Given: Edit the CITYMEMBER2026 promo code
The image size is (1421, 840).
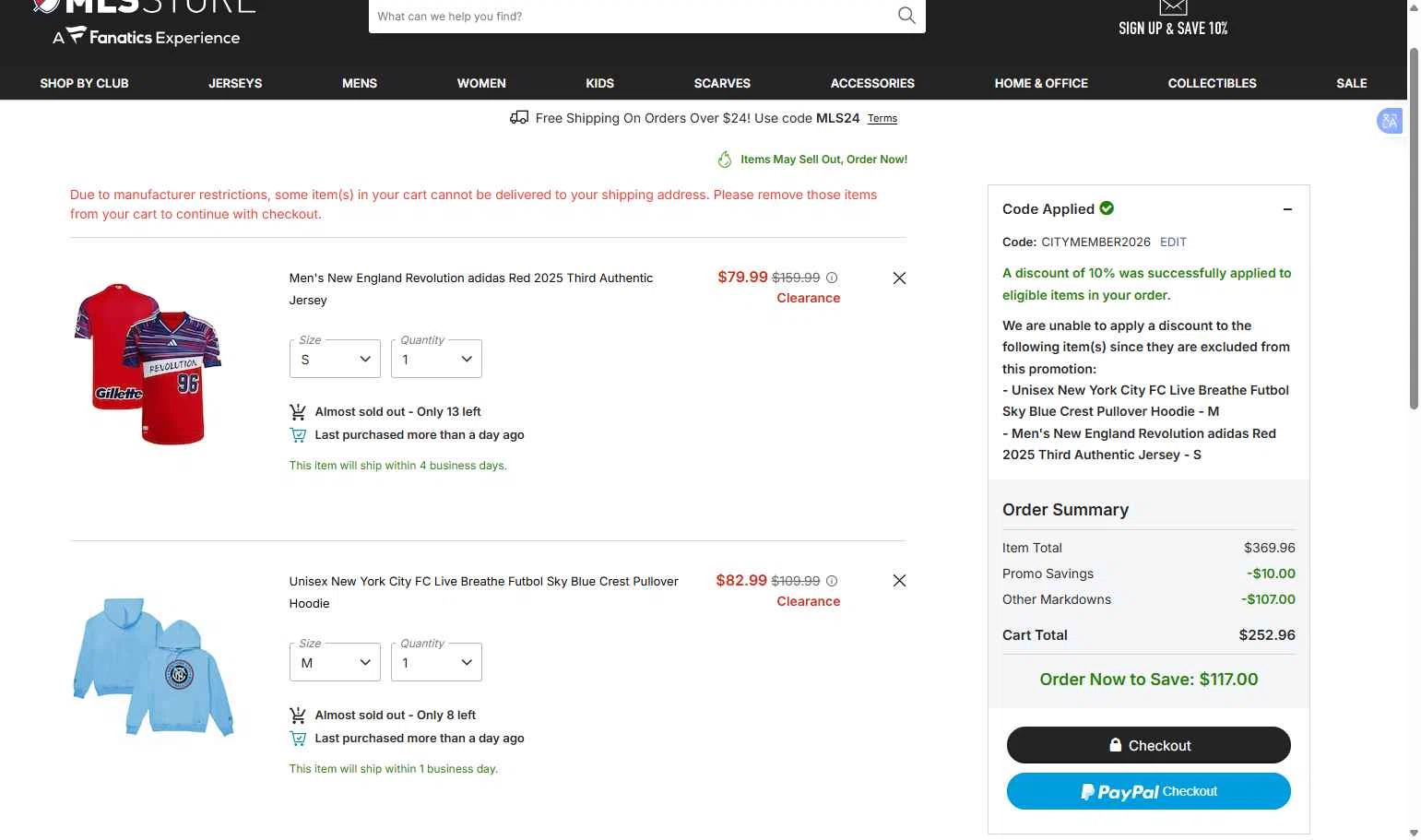Looking at the screenshot, I should point(1173,242).
